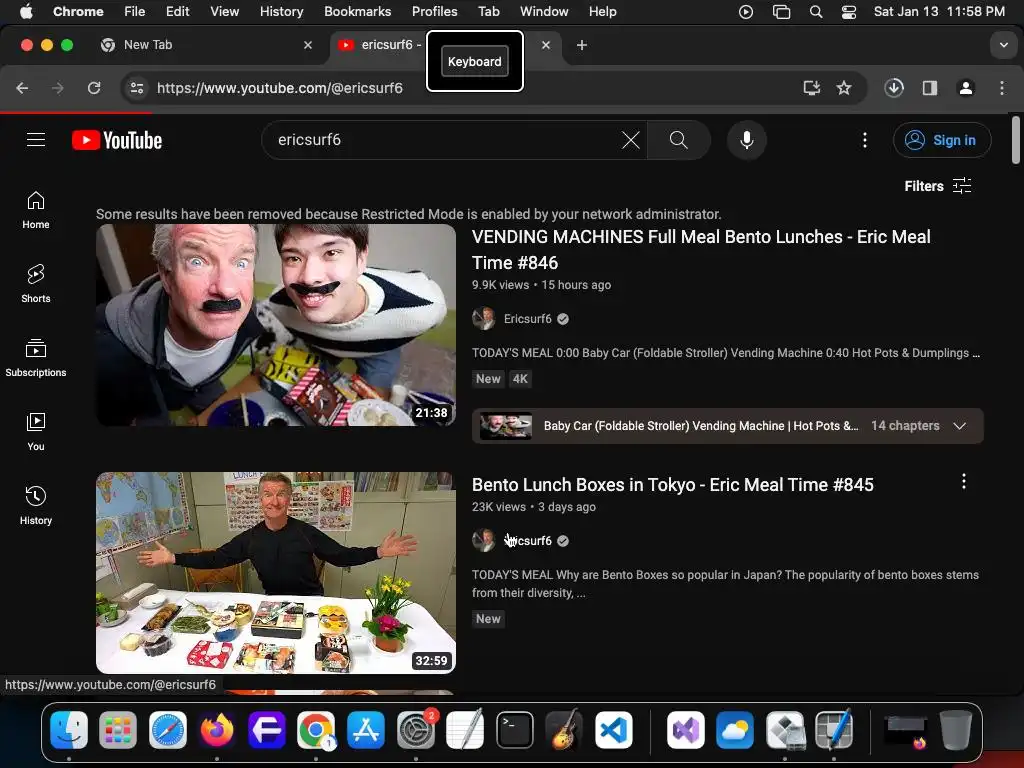1024x768 pixels.
Task: Click the channel avatar for video #846
Action: (x=483, y=319)
